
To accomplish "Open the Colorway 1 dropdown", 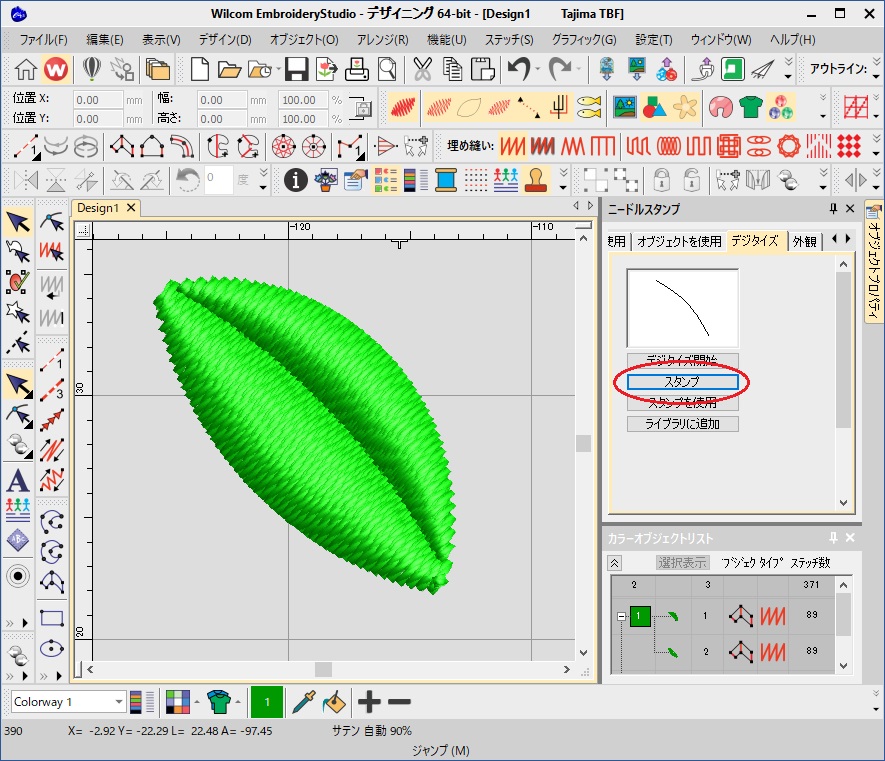I will pos(119,702).
